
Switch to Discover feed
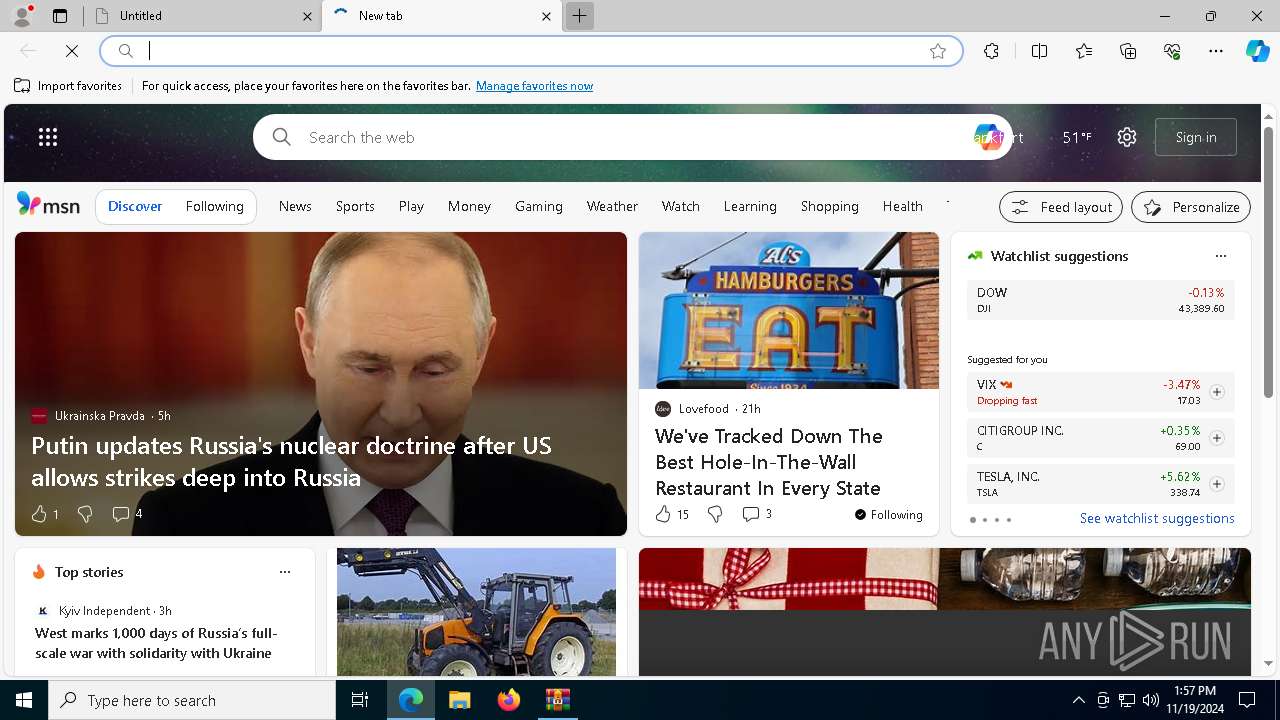[135, 206]
